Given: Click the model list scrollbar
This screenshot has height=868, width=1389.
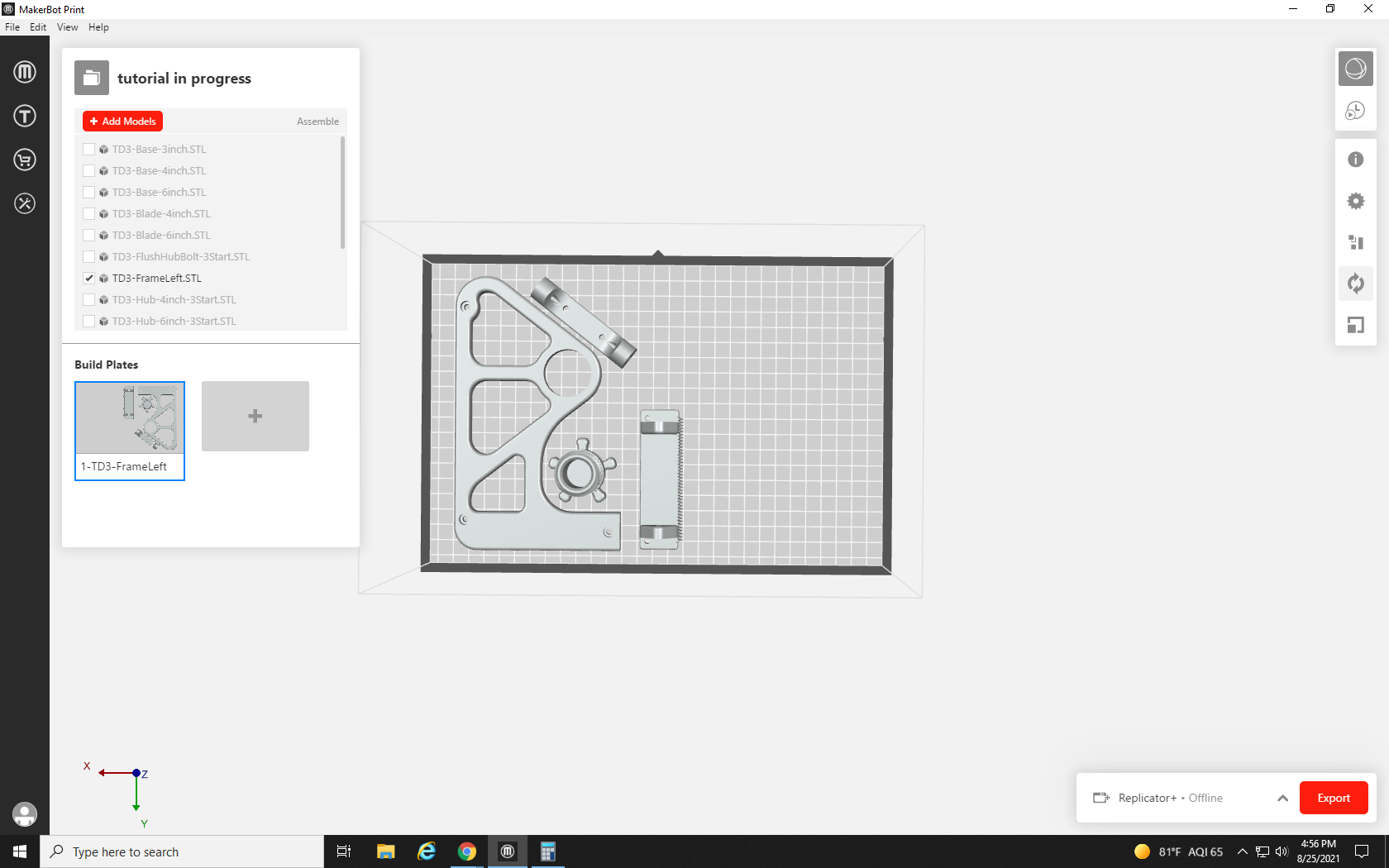Looking at the screenshot, I should coord(342,193).
